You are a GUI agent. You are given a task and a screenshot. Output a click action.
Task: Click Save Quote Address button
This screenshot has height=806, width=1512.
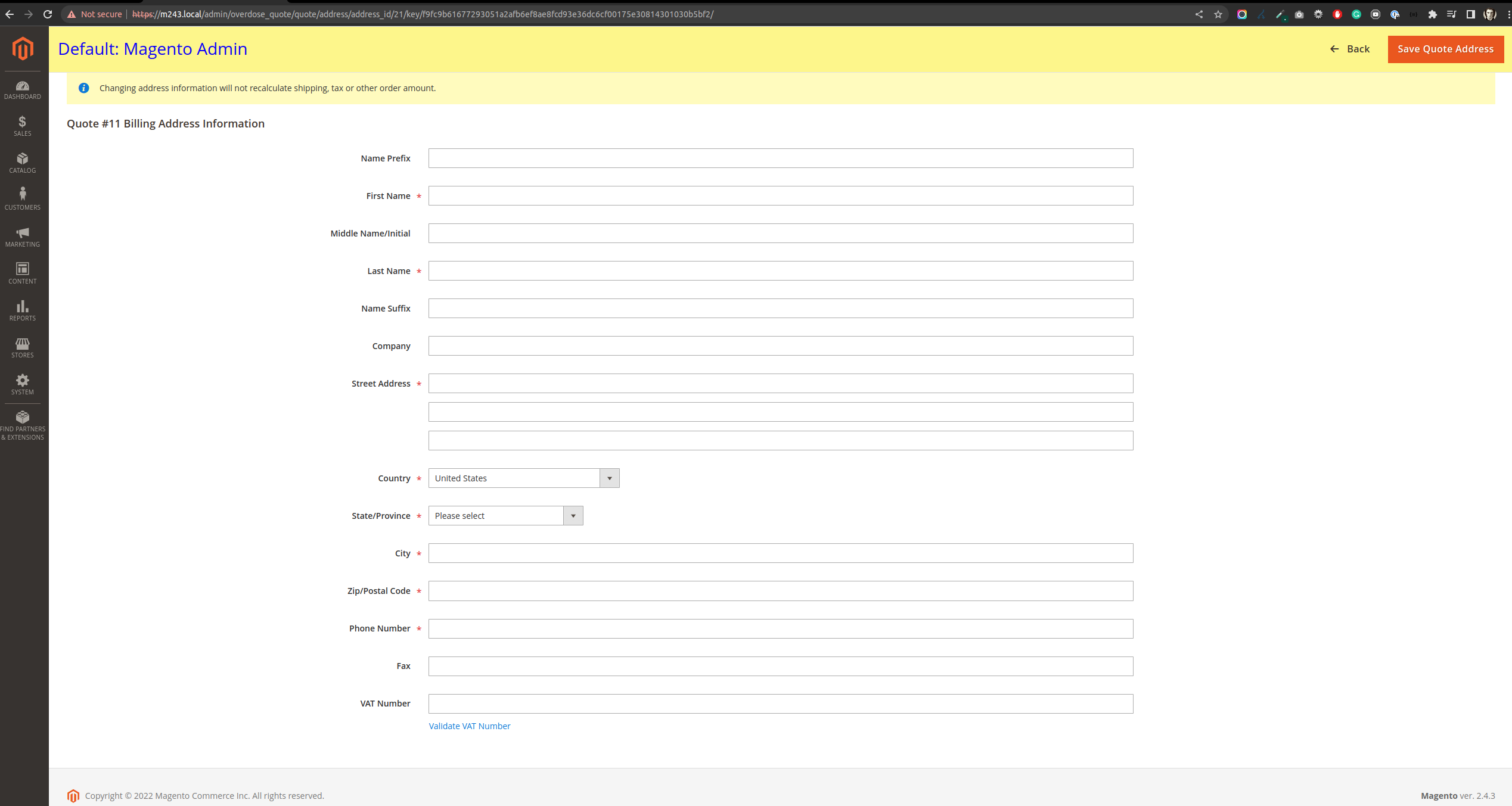pos(1445,49)
